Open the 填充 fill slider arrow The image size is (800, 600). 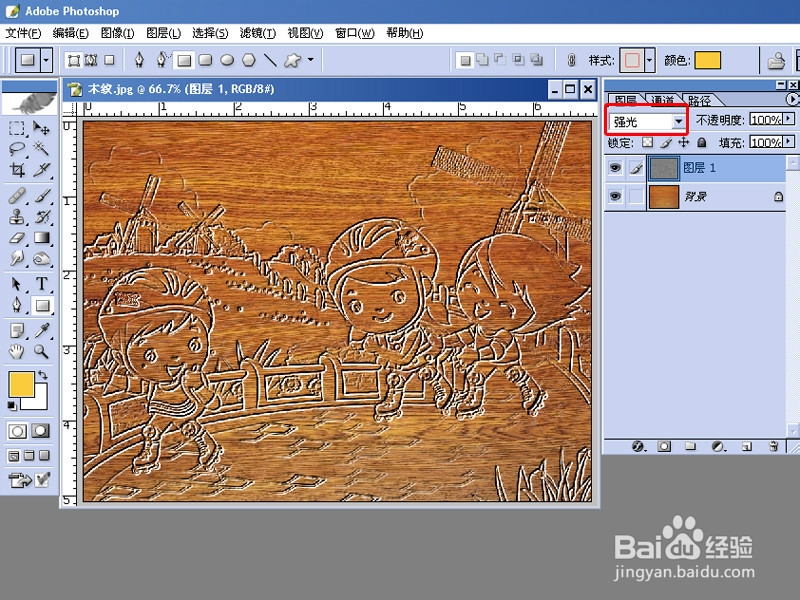pos(789,142)
